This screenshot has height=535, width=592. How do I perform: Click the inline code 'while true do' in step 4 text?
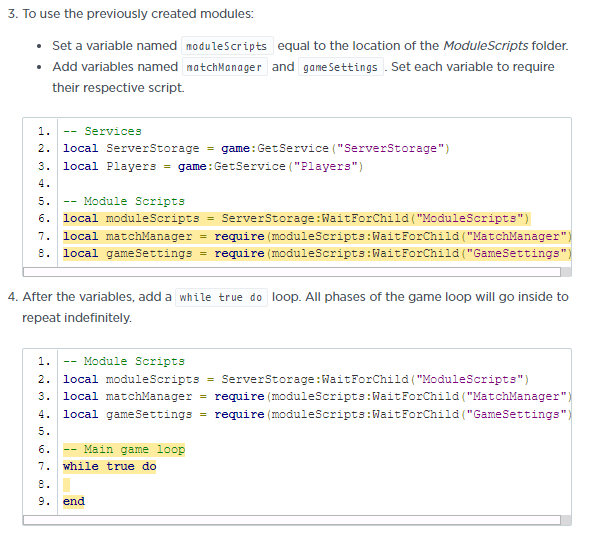[221, 298]
